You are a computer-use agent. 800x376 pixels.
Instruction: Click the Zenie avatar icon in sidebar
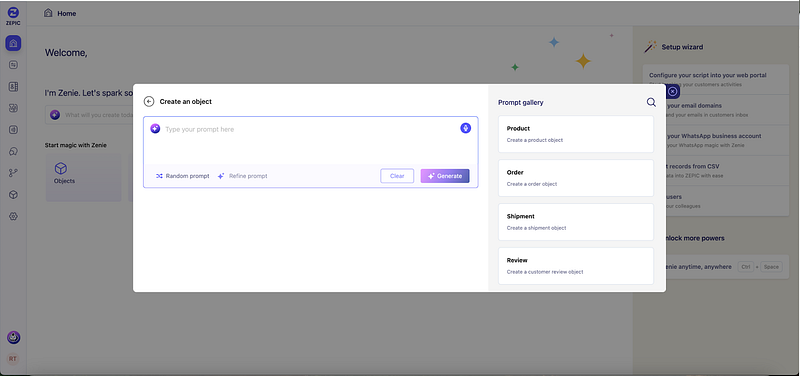[13, 337]
